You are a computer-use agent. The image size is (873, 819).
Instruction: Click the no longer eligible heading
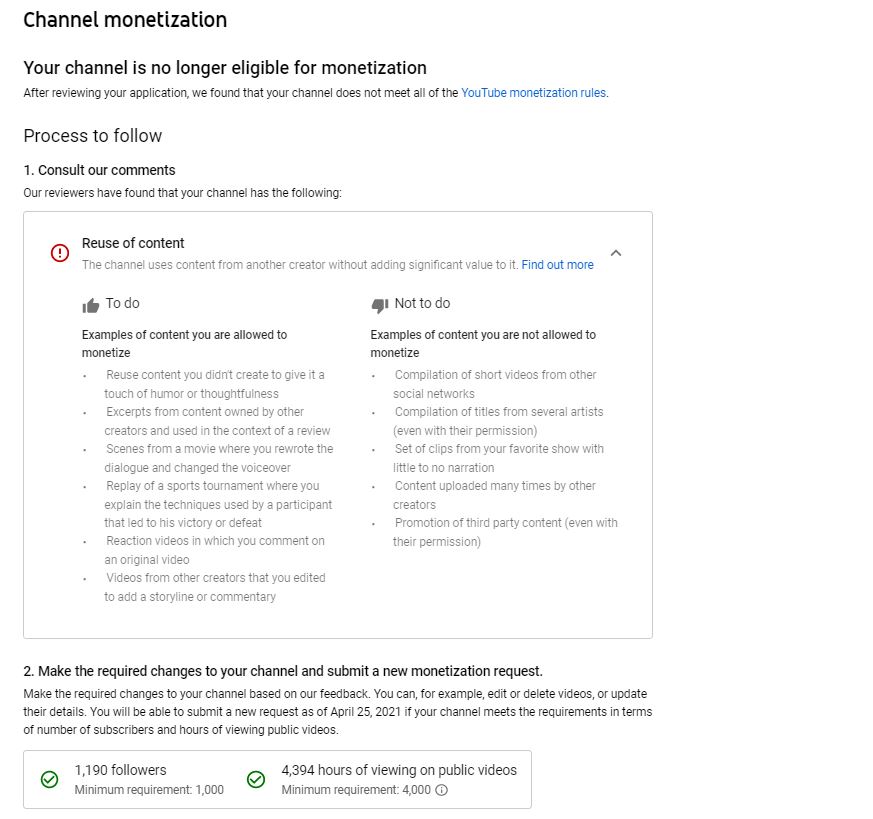pos(225,68)
